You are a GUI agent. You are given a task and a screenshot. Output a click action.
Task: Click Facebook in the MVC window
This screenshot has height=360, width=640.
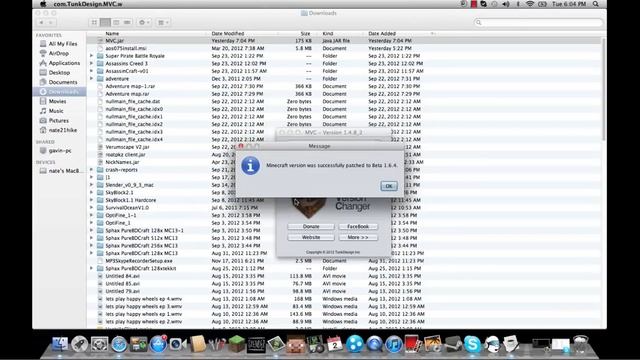tap(358, 227)
